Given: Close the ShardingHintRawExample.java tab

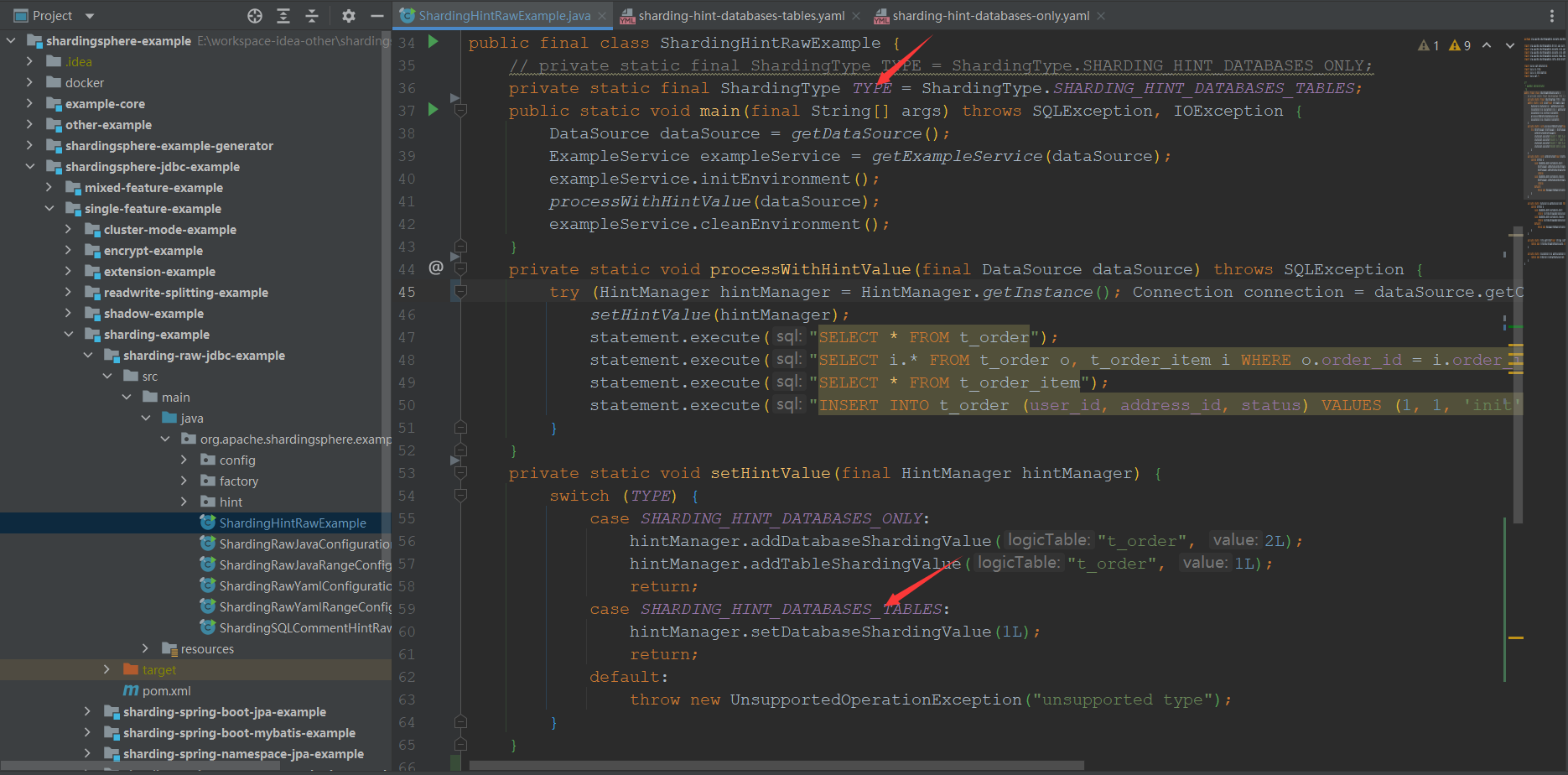Looking at the screenshot, I should click(x=602, y=15).
